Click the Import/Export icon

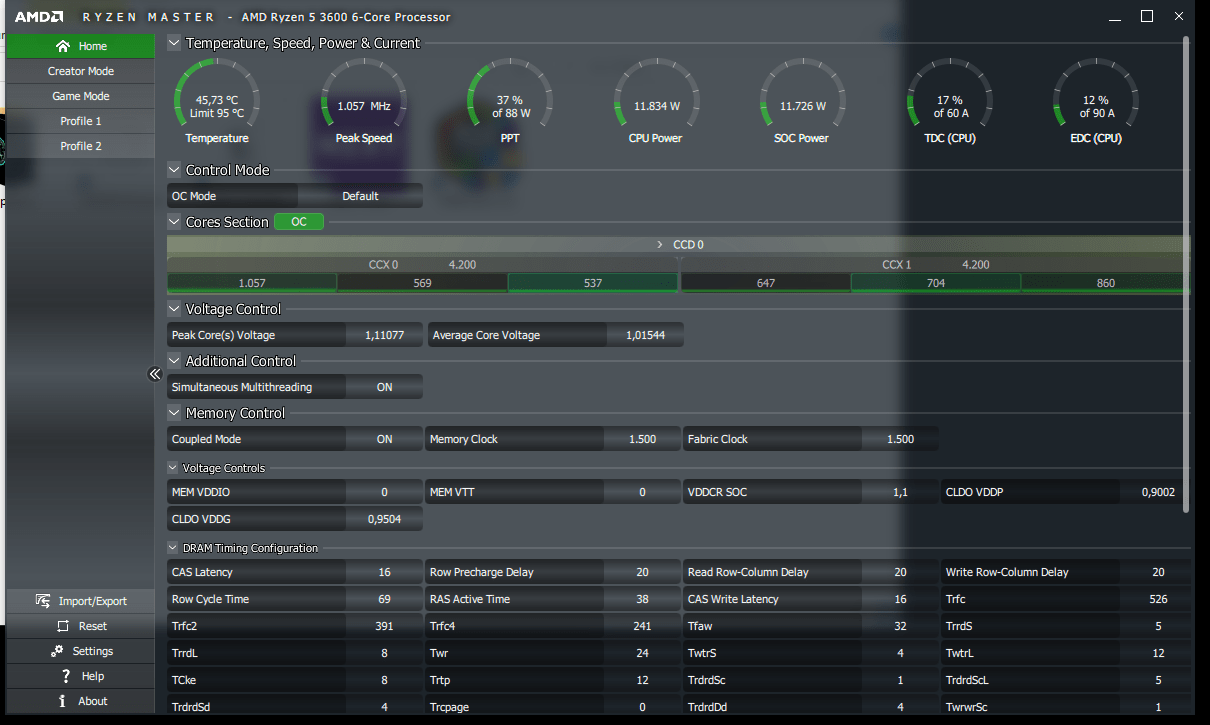click(x=43, y=601)
